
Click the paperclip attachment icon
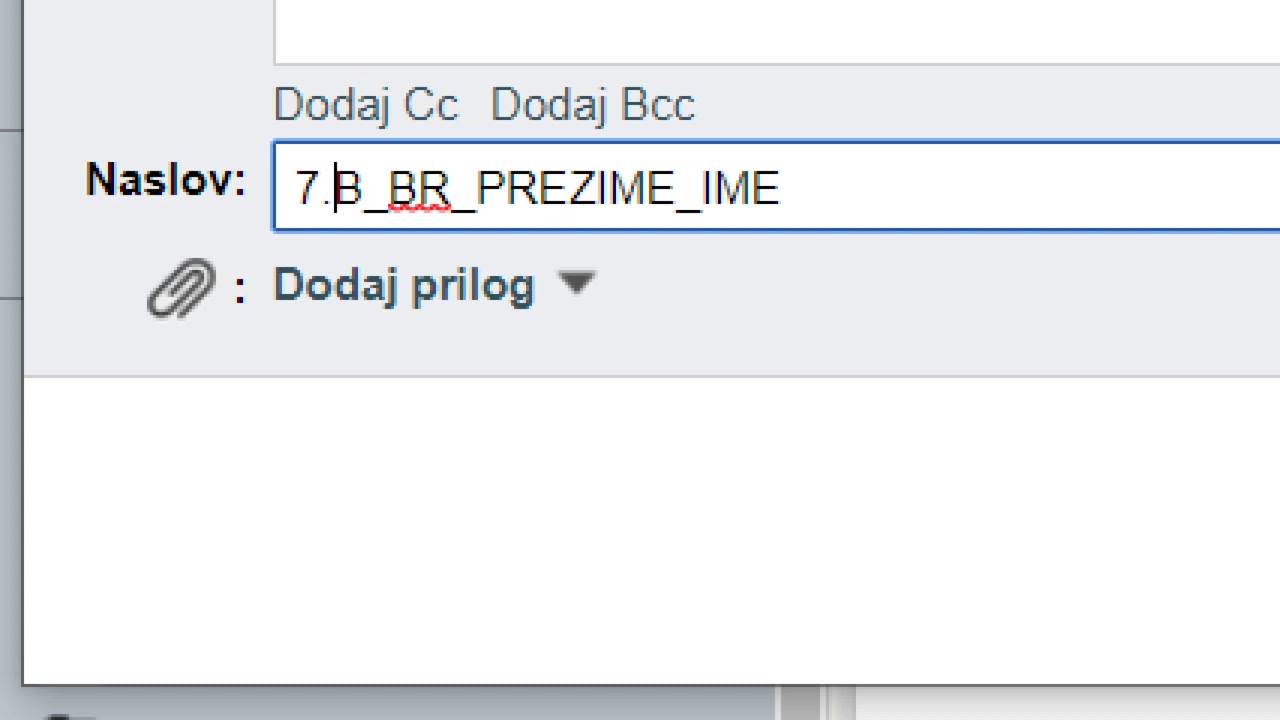tap(181, 288)
